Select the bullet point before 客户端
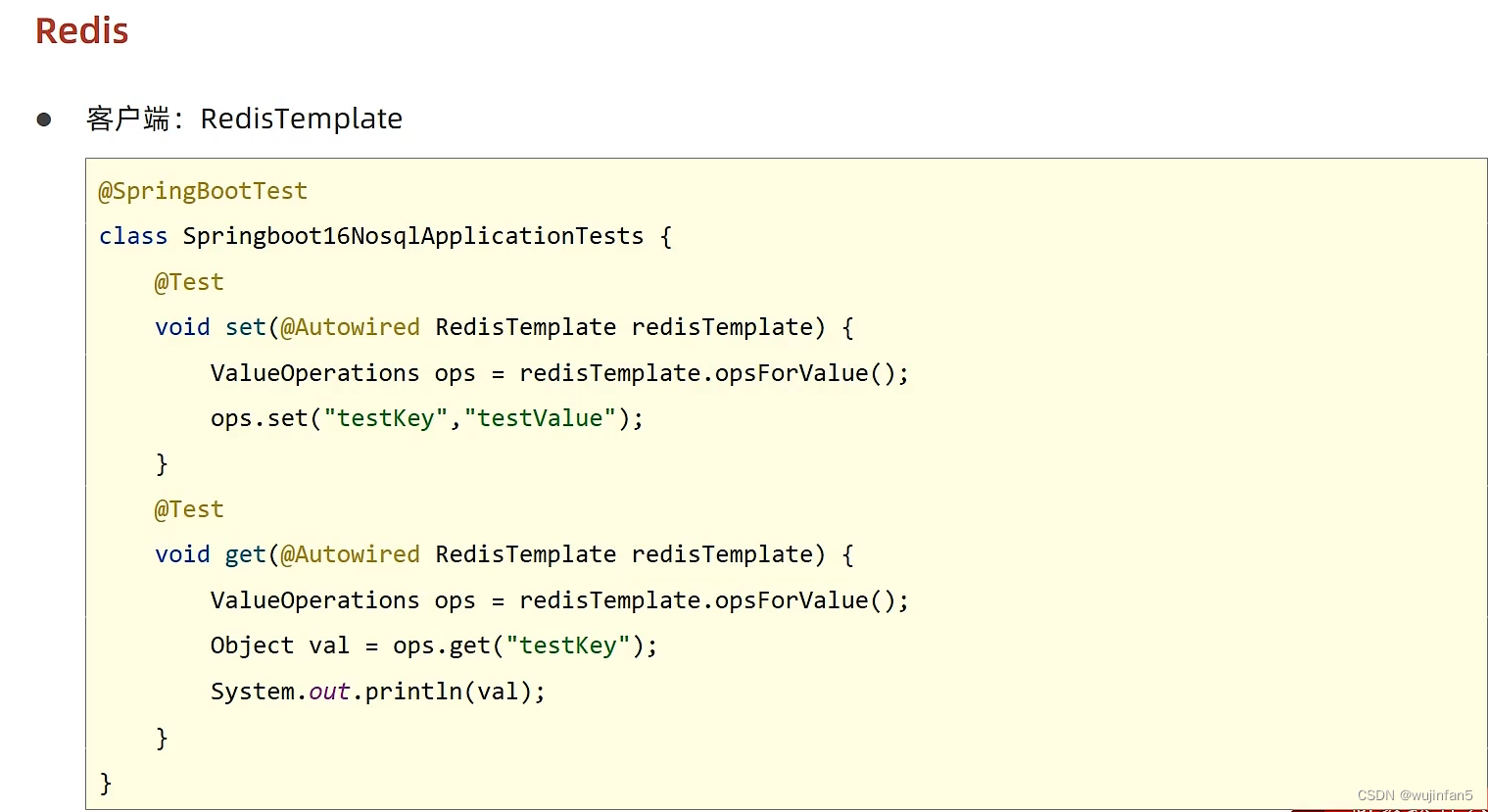The height and width of the screenshot is (812, 1488). pos(43,119)
